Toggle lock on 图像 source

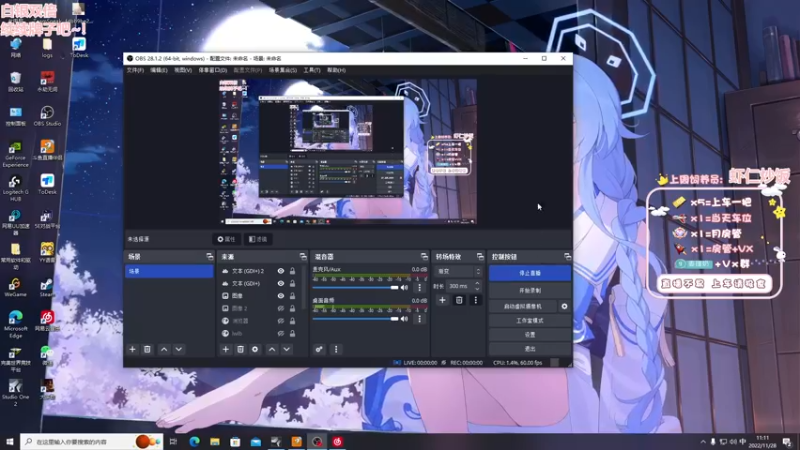292,295
